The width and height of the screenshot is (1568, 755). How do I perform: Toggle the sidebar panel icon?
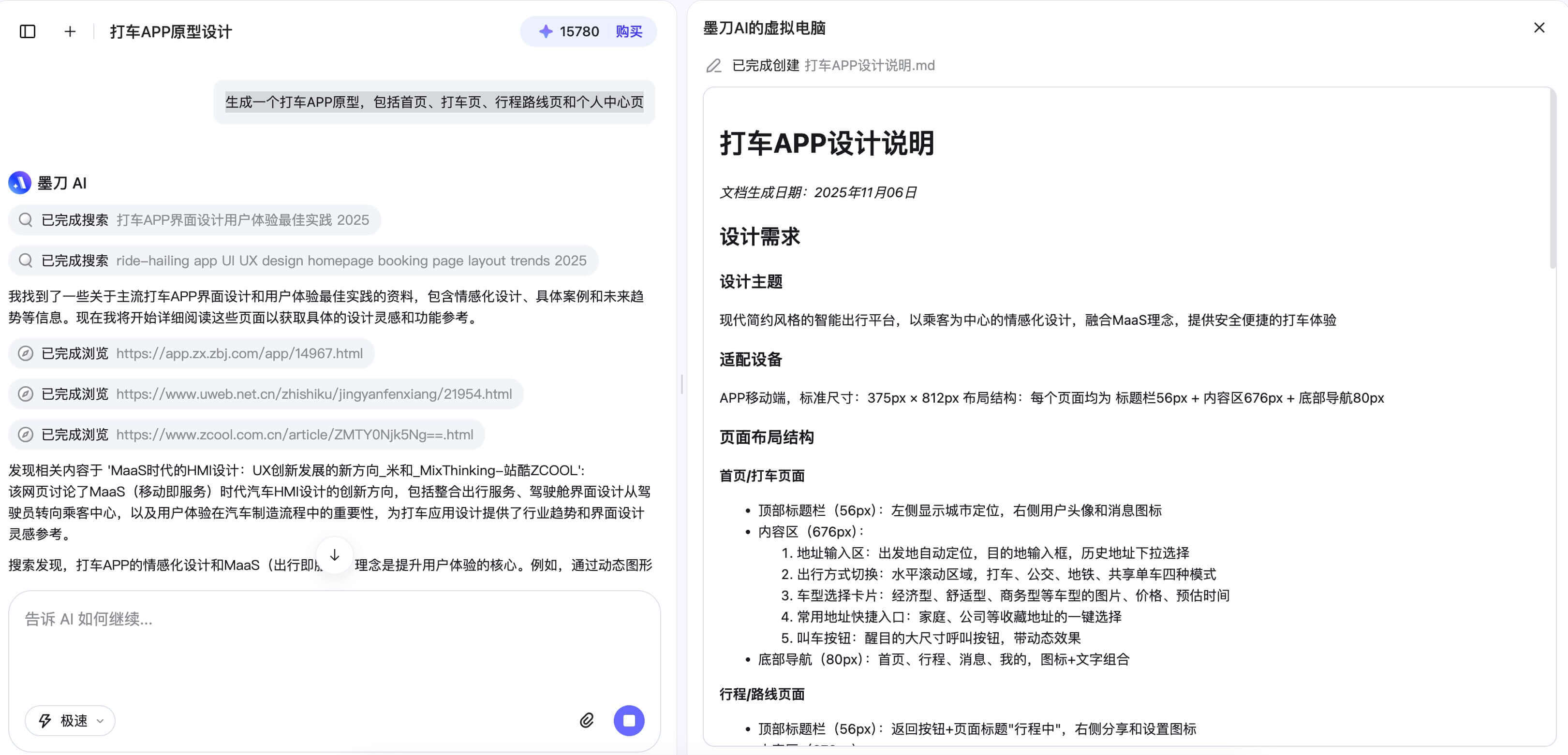27,31
